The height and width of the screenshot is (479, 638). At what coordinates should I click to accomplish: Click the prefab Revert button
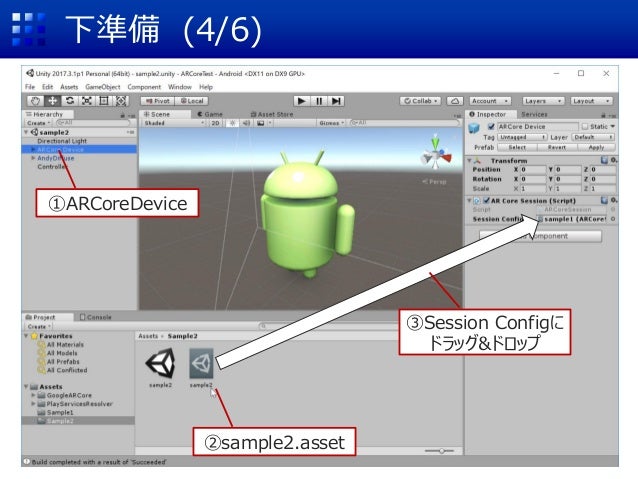557,147
